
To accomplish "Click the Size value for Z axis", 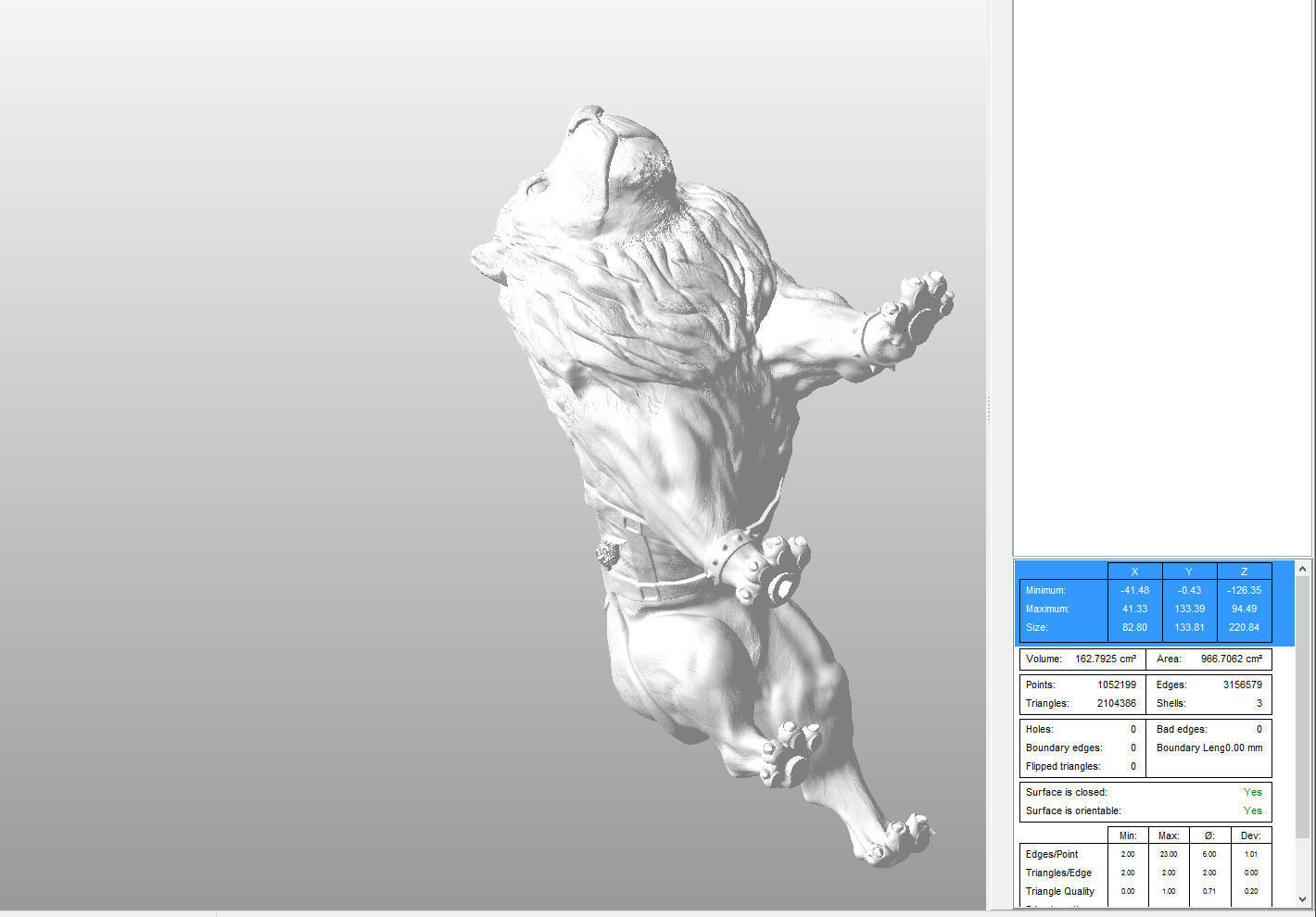I will pos(1244,627).
